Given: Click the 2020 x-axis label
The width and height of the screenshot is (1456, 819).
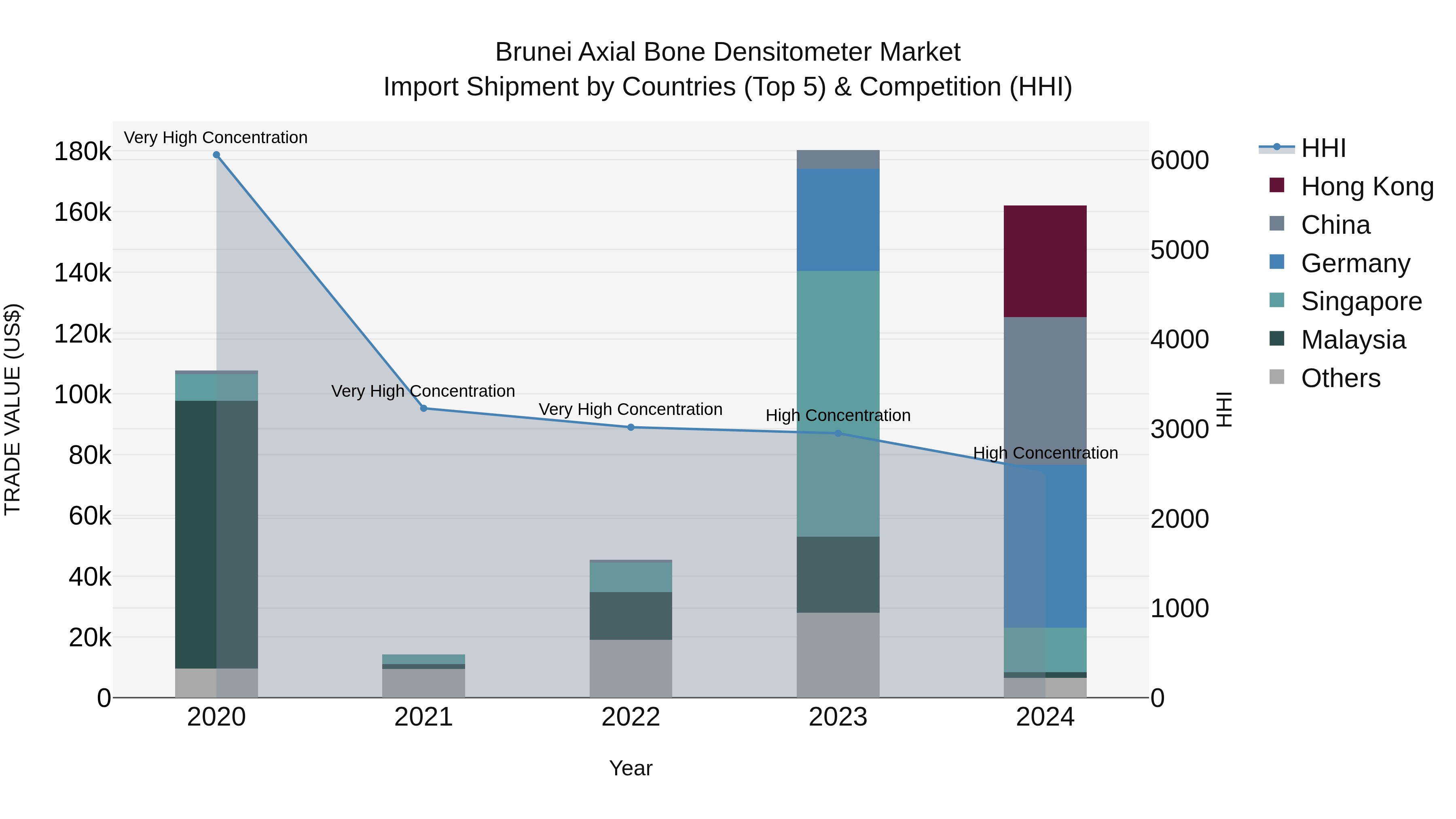Looking at the screenshot, I should [x=216, y=717].
